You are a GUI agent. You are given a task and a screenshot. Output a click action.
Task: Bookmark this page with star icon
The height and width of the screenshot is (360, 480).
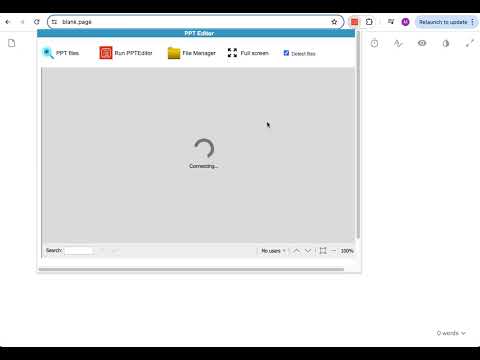pyautogui.click(x=334, y=22)
